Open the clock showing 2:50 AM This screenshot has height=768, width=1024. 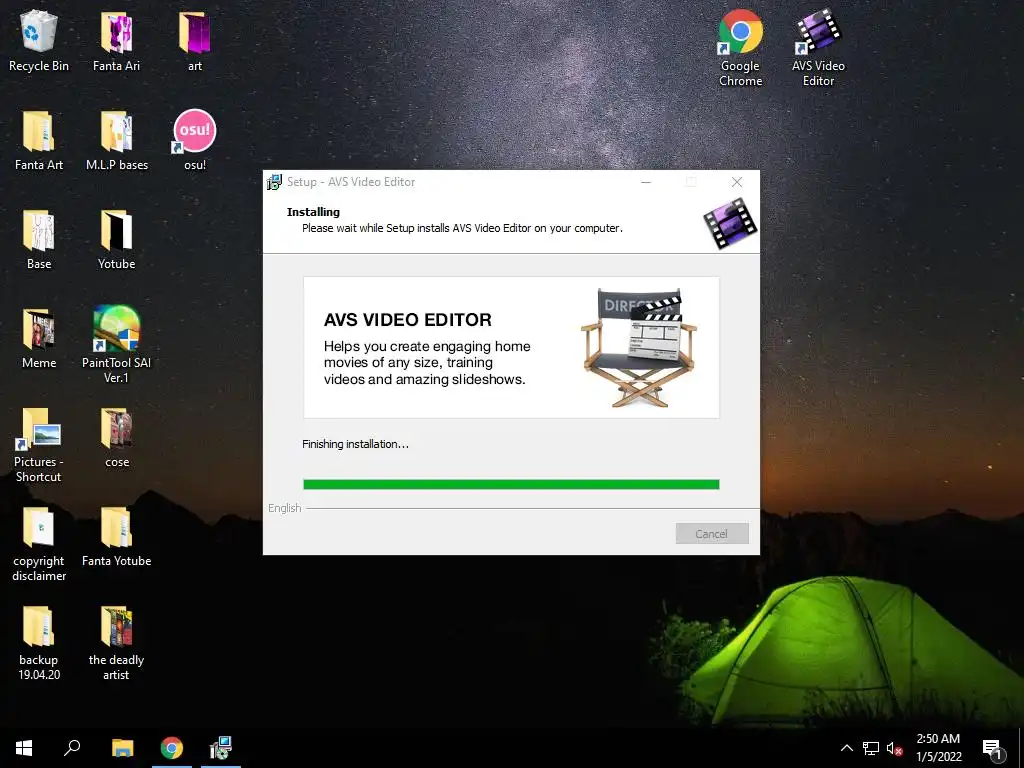938,748
